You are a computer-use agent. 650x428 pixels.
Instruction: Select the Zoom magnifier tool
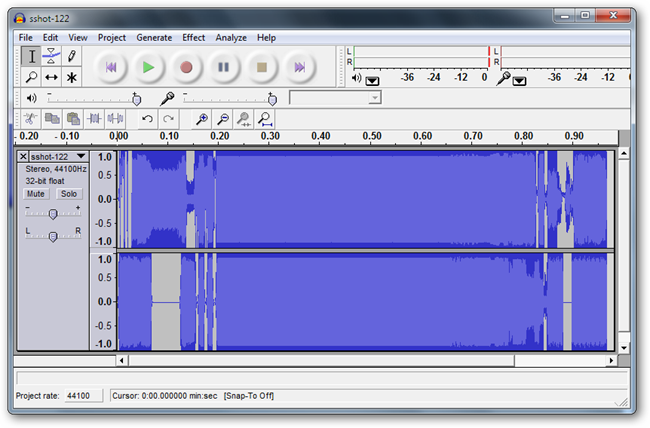pos(32,77)
